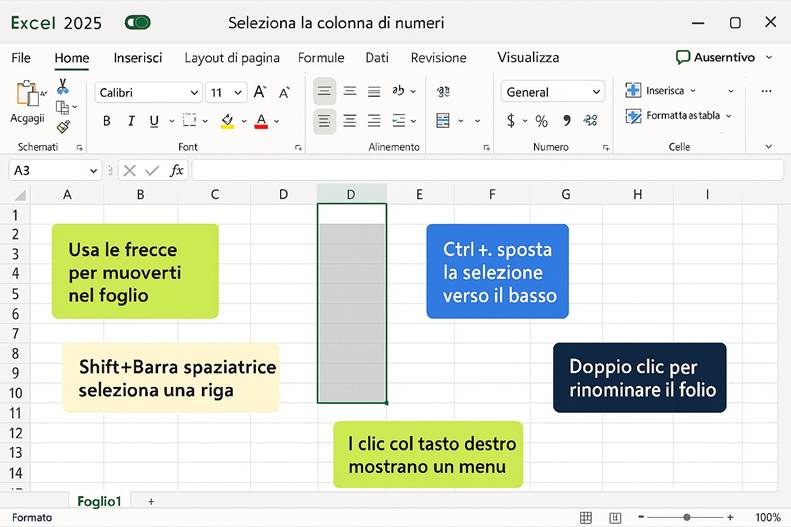Click the Inserisca cells icon
The width and height of the screenshot is (791, 527).
pyautogui.click(x=633, y=90)
